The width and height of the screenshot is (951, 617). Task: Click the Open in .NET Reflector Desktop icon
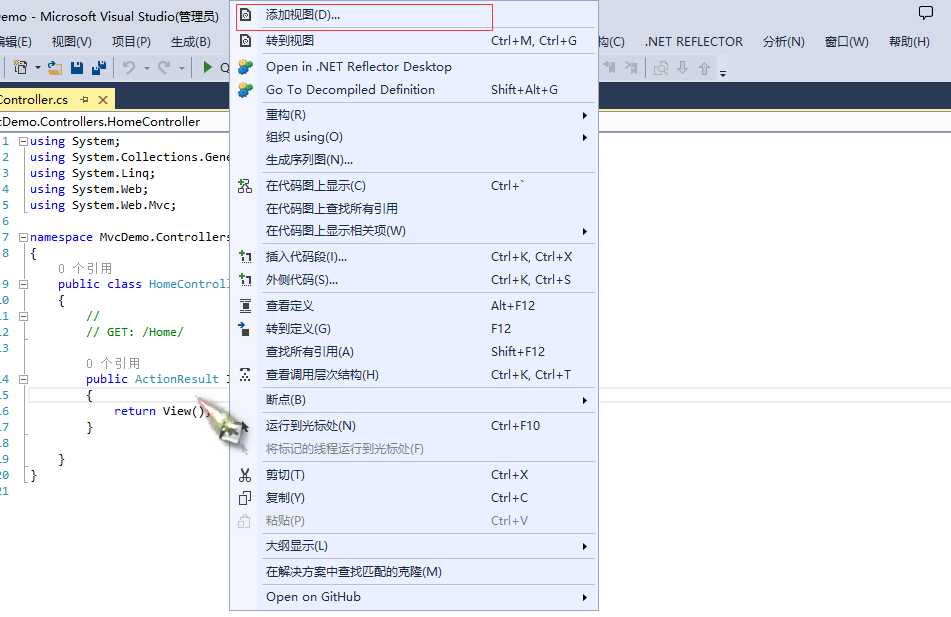[245, 67]
